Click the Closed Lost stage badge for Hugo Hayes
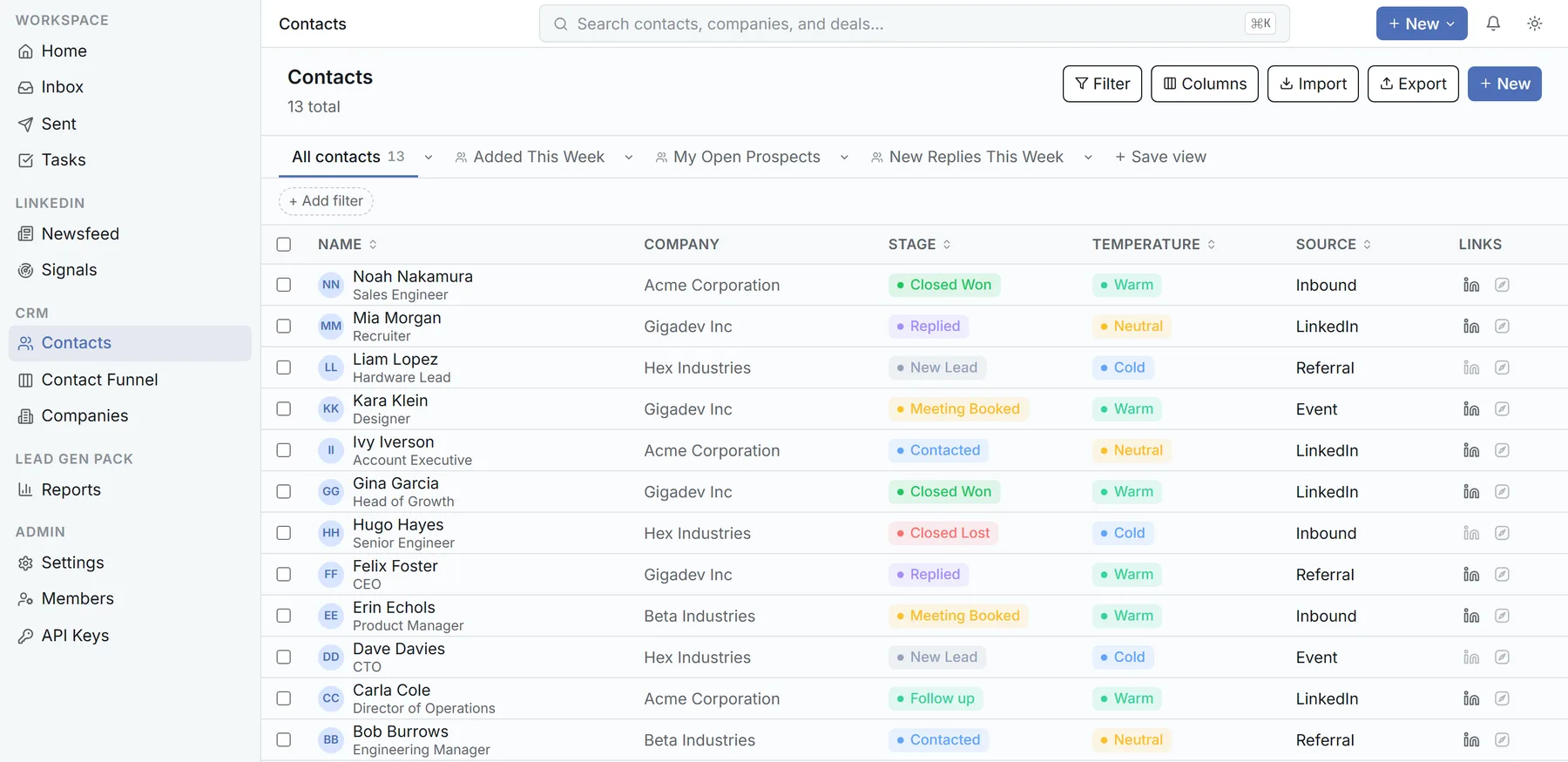The width and height of the screenshot is (1568, 762). 943,533
